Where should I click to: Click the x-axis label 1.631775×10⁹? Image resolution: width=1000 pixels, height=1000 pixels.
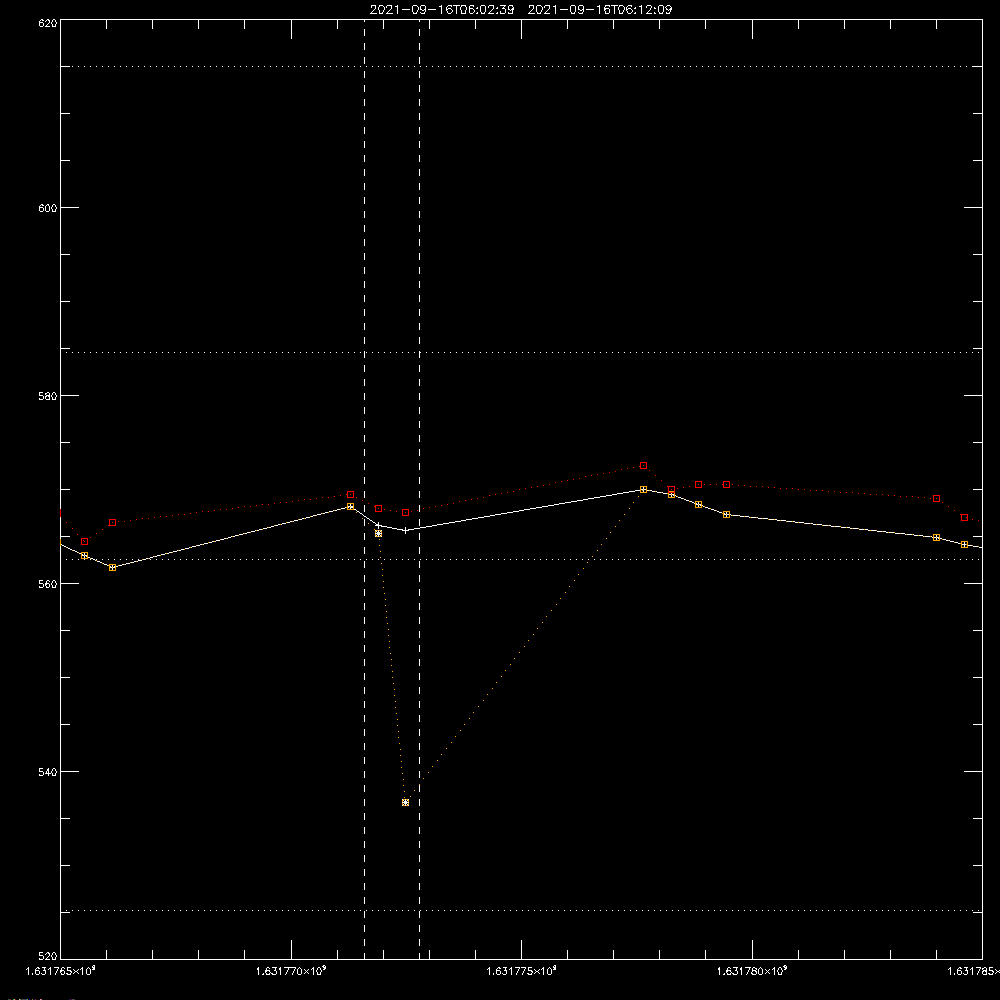pyautogui.click(x=521, y=971)
